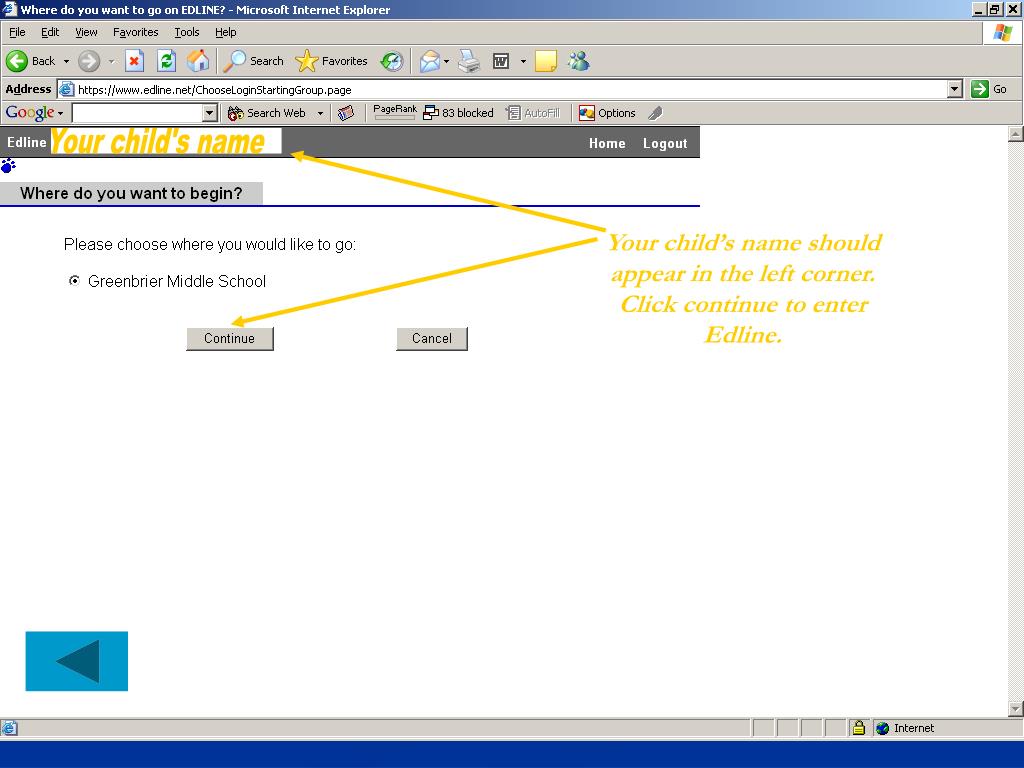Open the Help menu
This screenshot has width=1024, height=768.
[x=225, y=32]
